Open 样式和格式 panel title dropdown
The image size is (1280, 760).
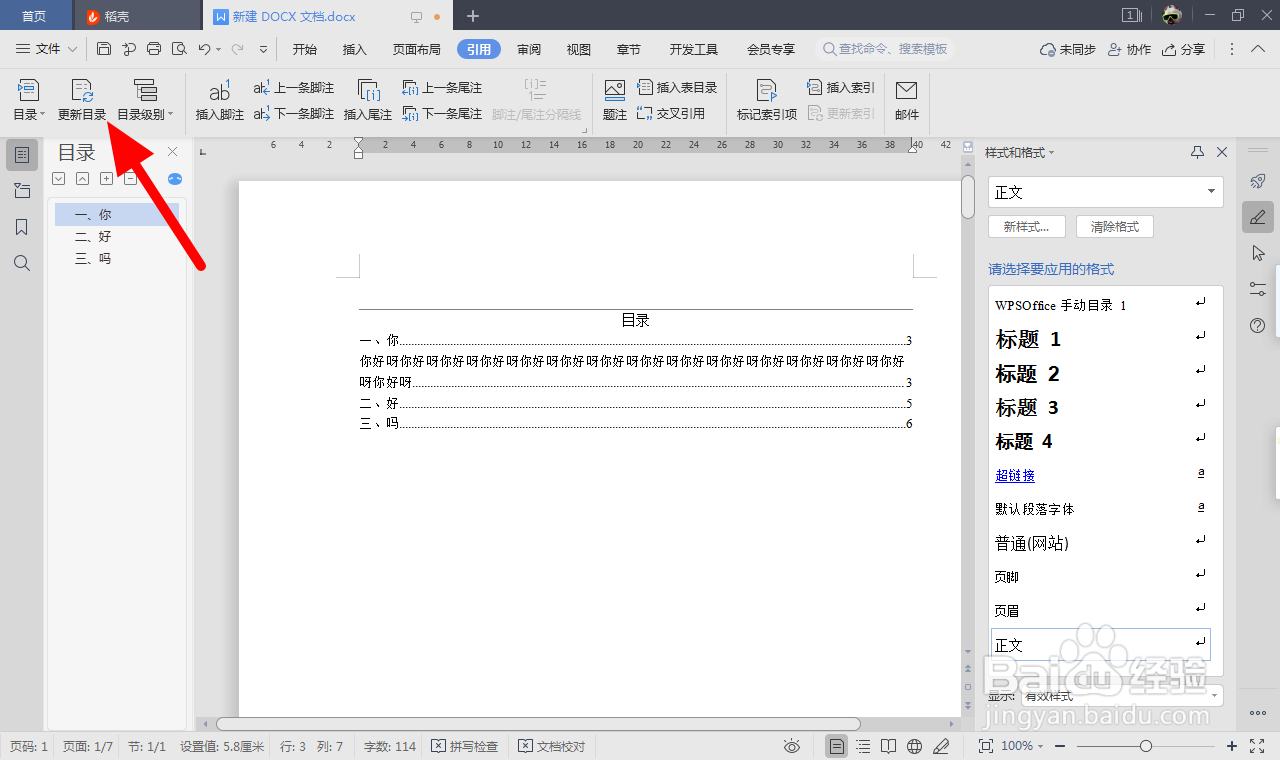coord(1020,152)
